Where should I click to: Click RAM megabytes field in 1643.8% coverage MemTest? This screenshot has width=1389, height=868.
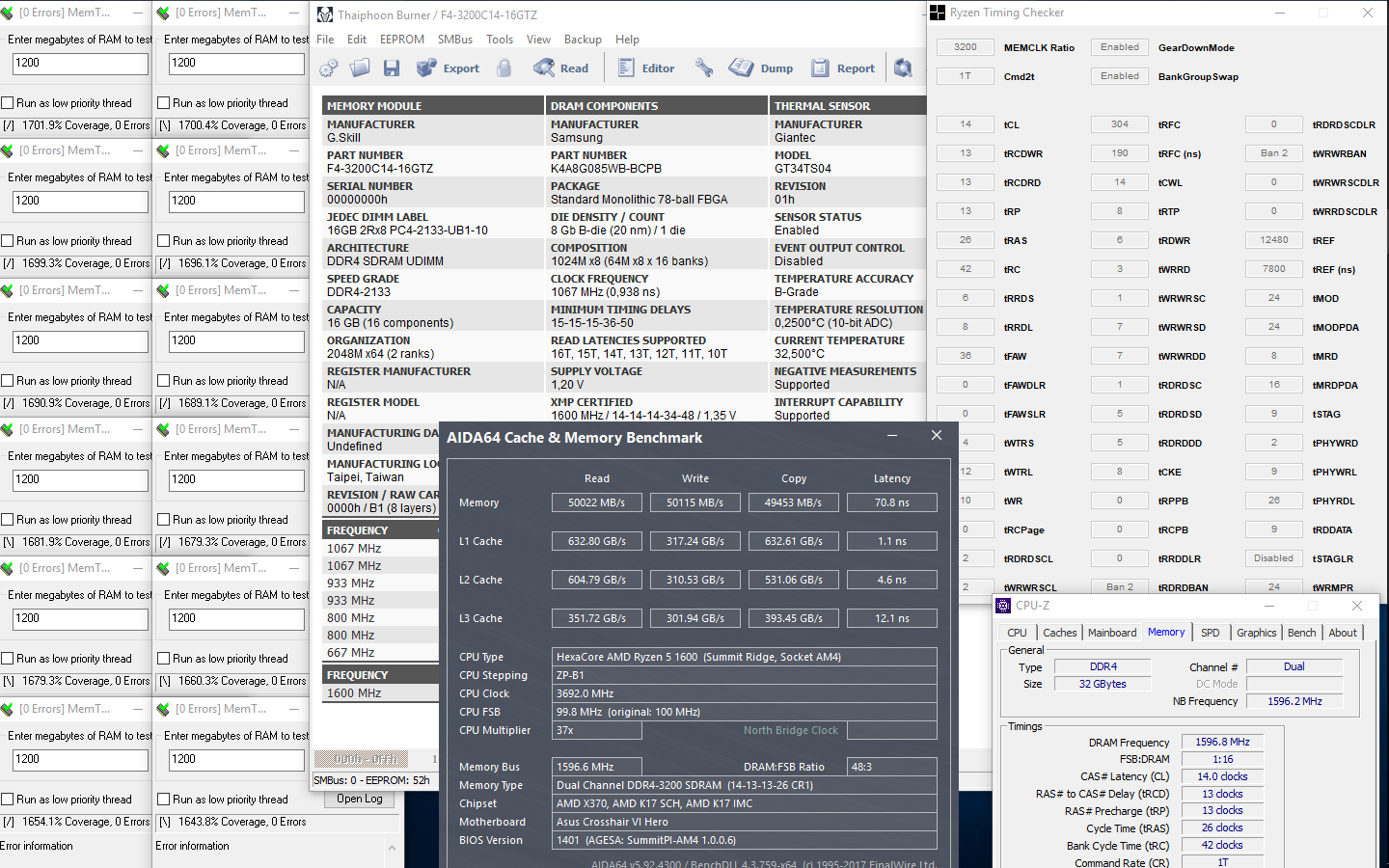pyautogui.click(x=236, y=759)
